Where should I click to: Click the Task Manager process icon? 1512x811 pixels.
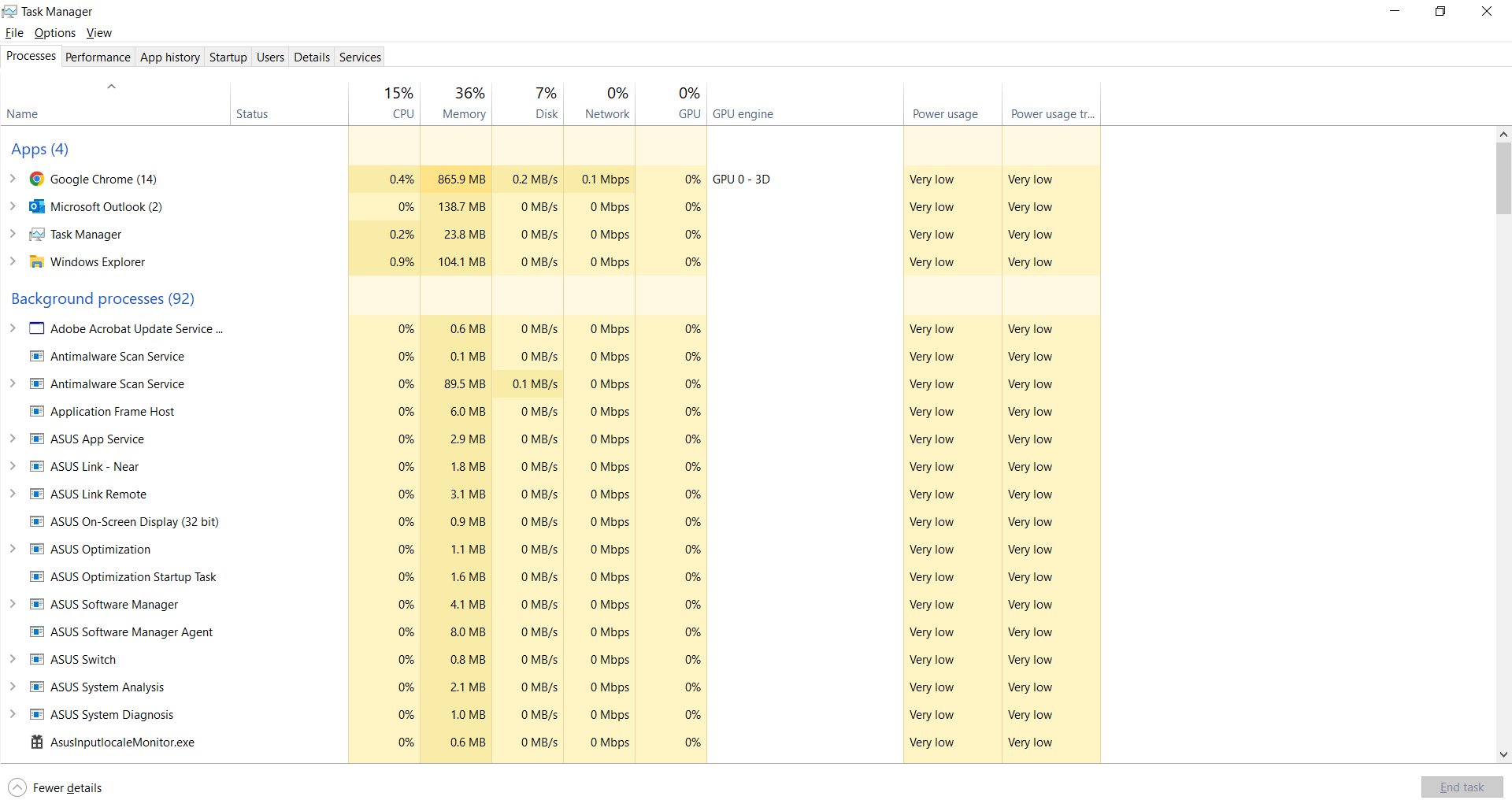(36, 234)
